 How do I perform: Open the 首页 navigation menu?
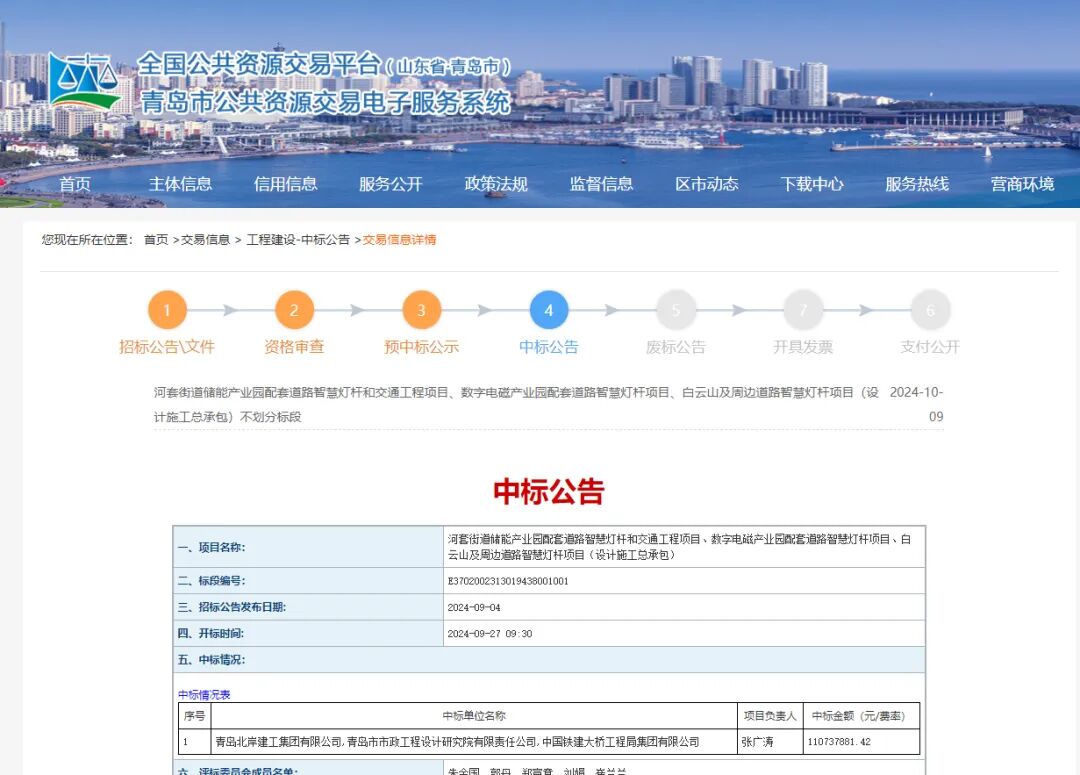[76, 184]
